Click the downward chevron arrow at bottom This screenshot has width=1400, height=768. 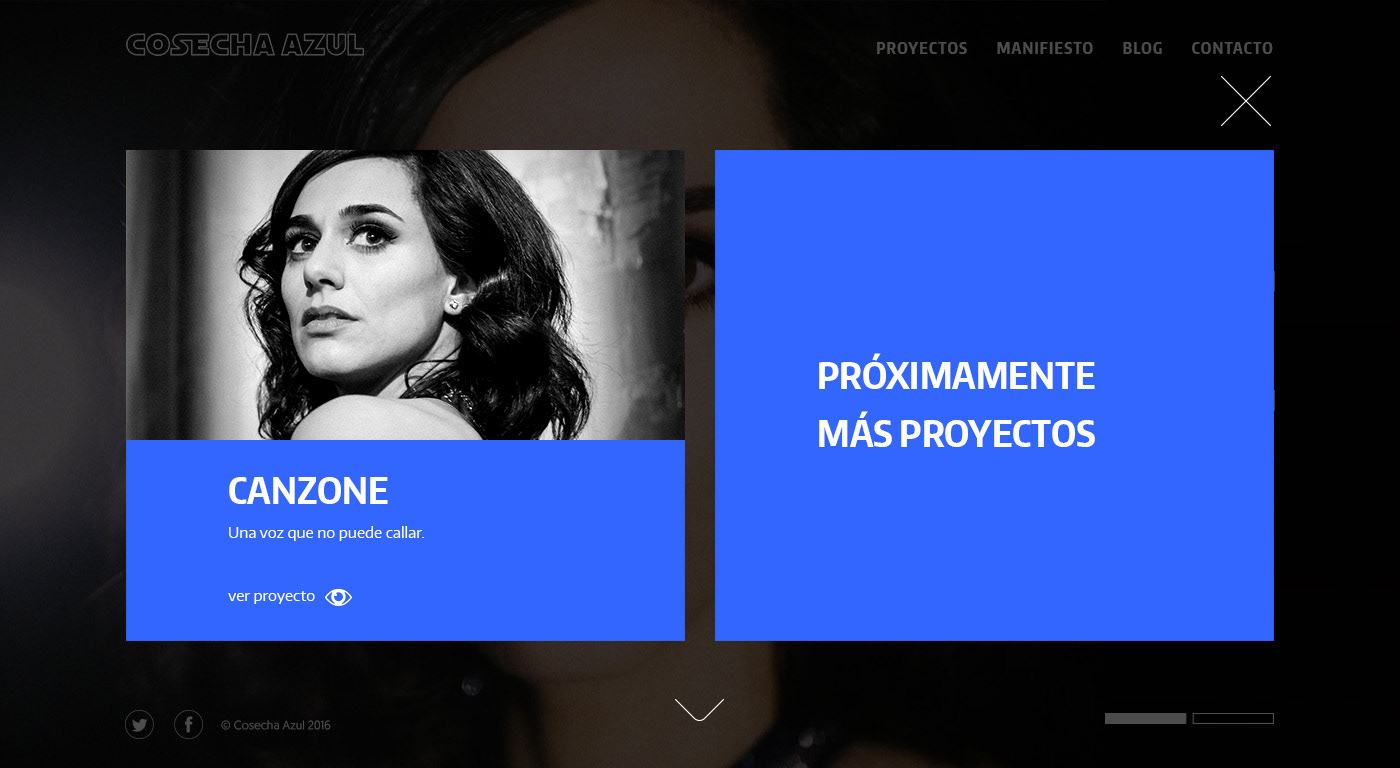[699, 709]
